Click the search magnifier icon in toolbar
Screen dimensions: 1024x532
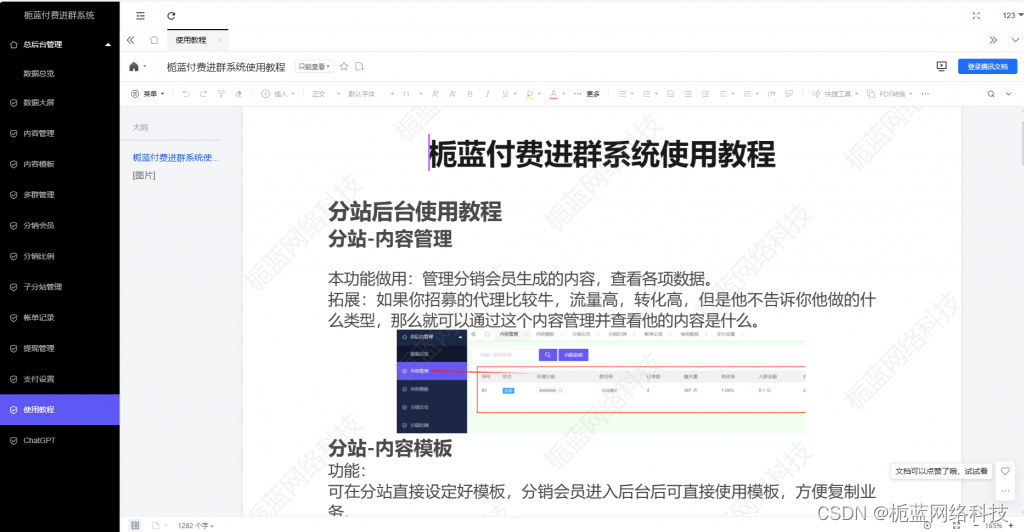point(991,94)
